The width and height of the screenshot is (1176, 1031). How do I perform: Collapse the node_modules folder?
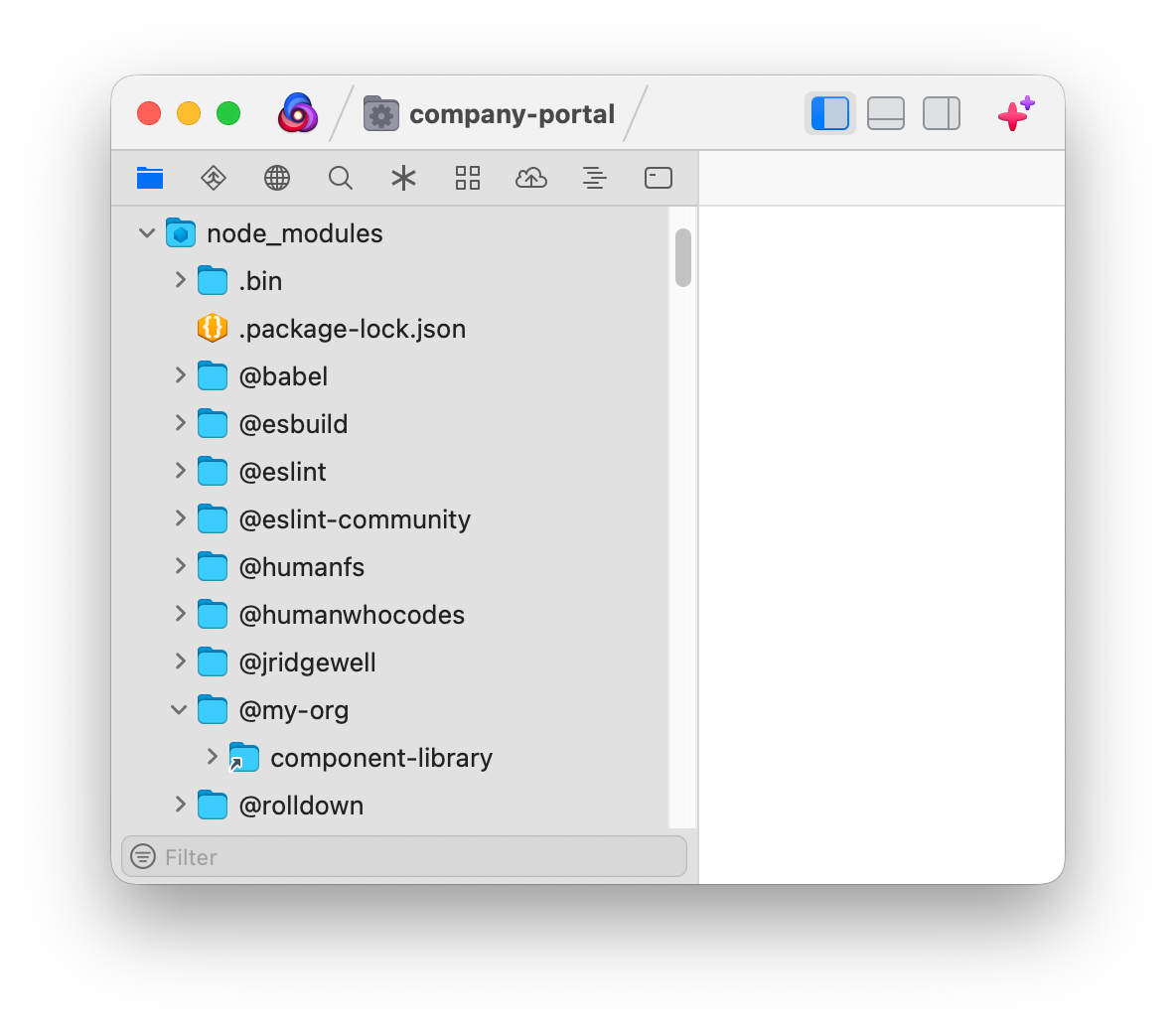pos(147,233)
